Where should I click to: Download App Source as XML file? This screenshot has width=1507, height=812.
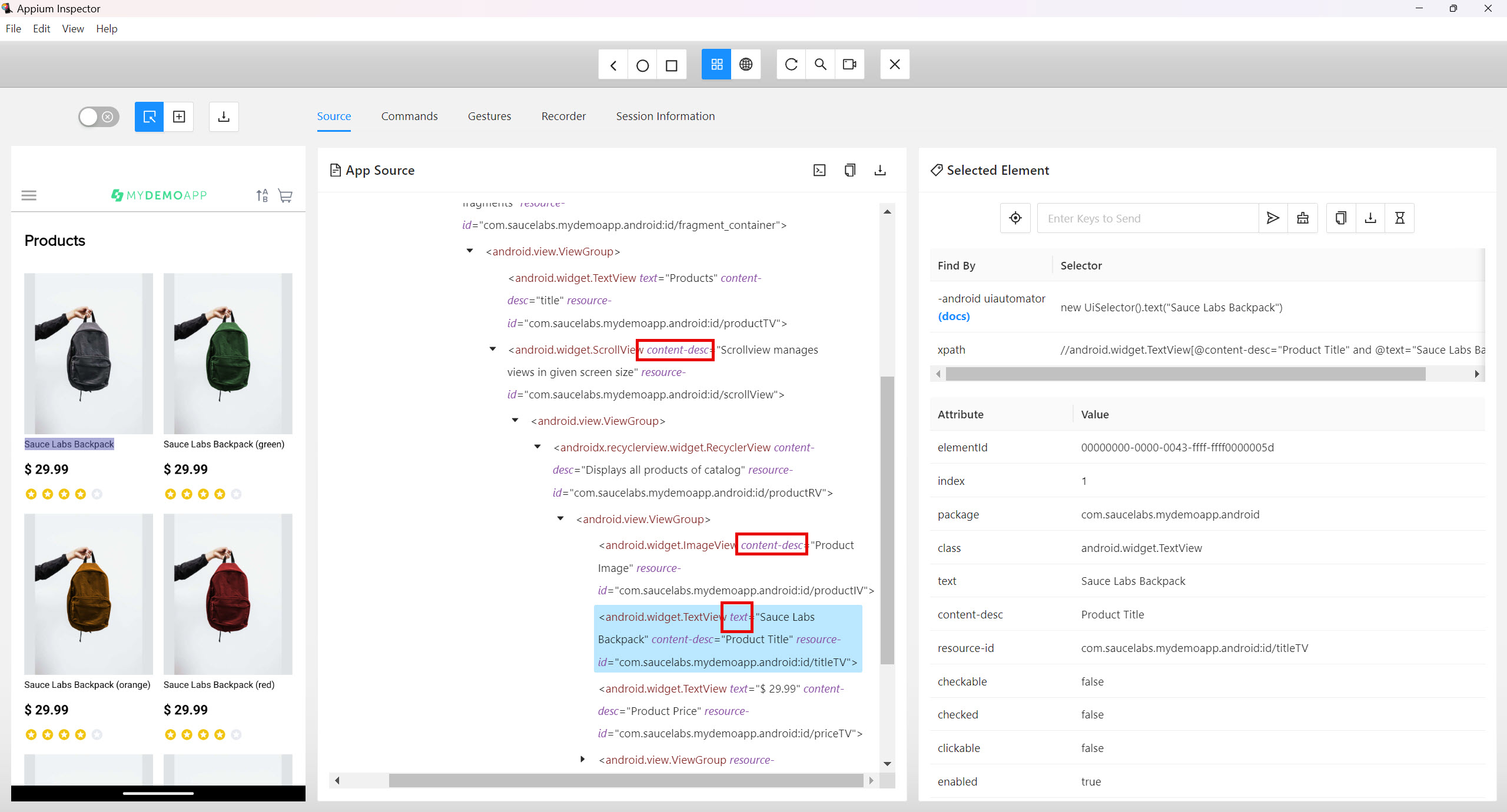(x=880, y=170)
